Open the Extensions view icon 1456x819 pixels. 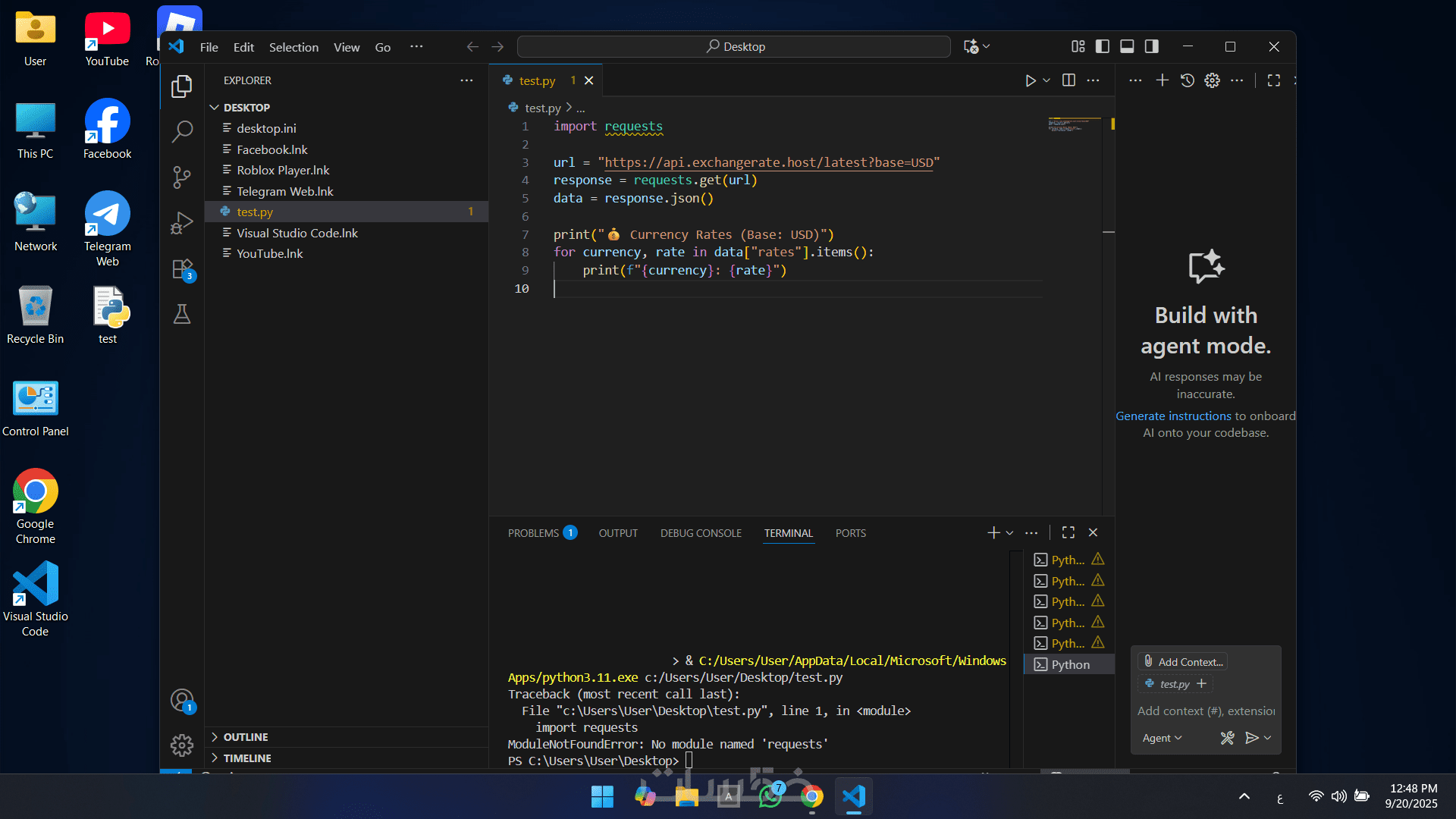pos(182,269)
